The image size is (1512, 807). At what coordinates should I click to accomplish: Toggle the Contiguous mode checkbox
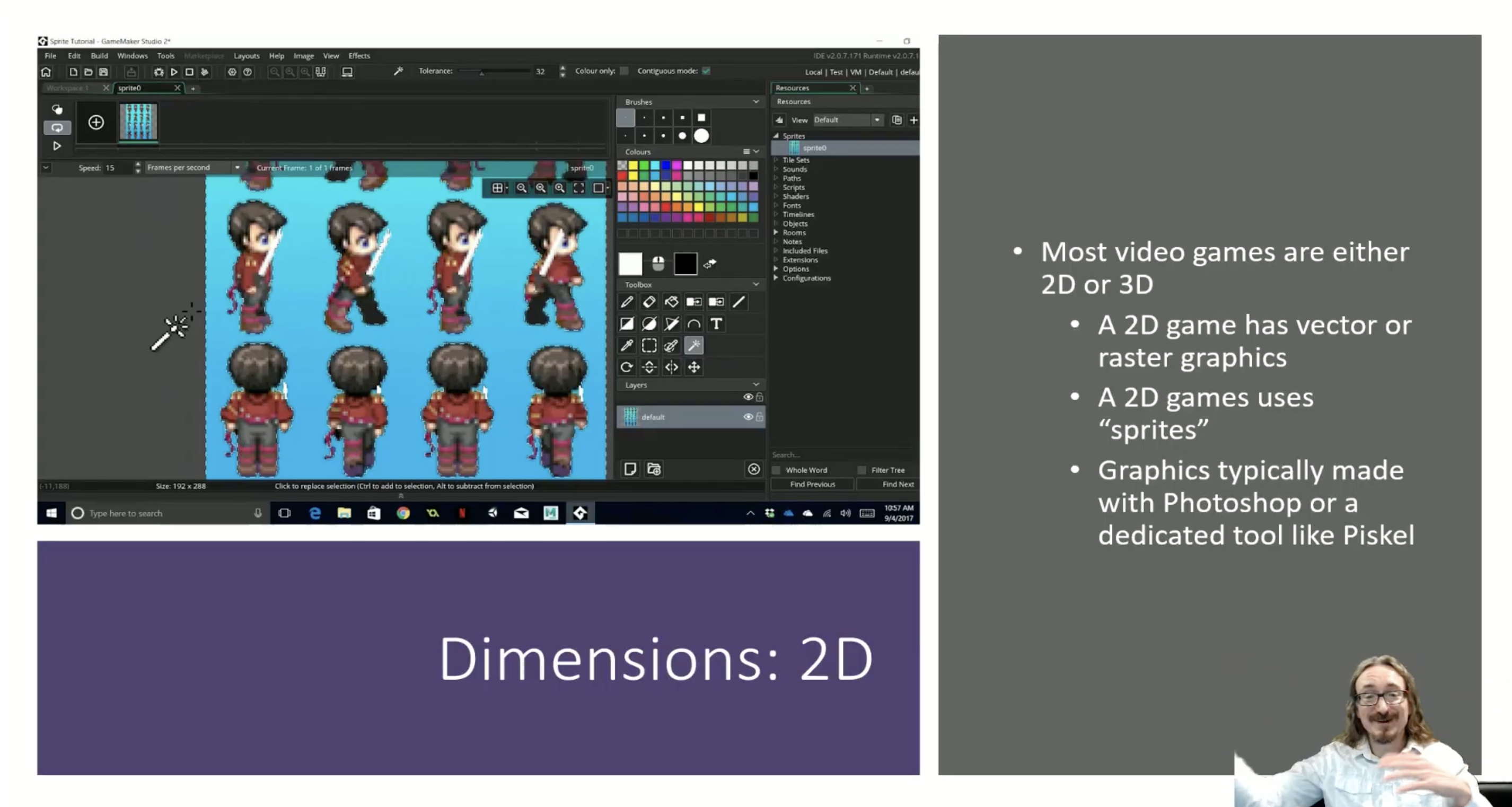706,71
